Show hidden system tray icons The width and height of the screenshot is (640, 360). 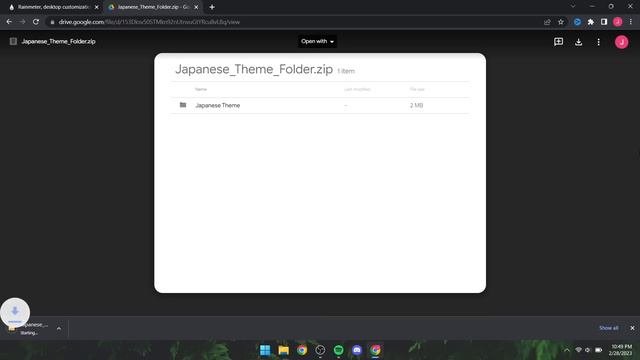tap(567, 350)
